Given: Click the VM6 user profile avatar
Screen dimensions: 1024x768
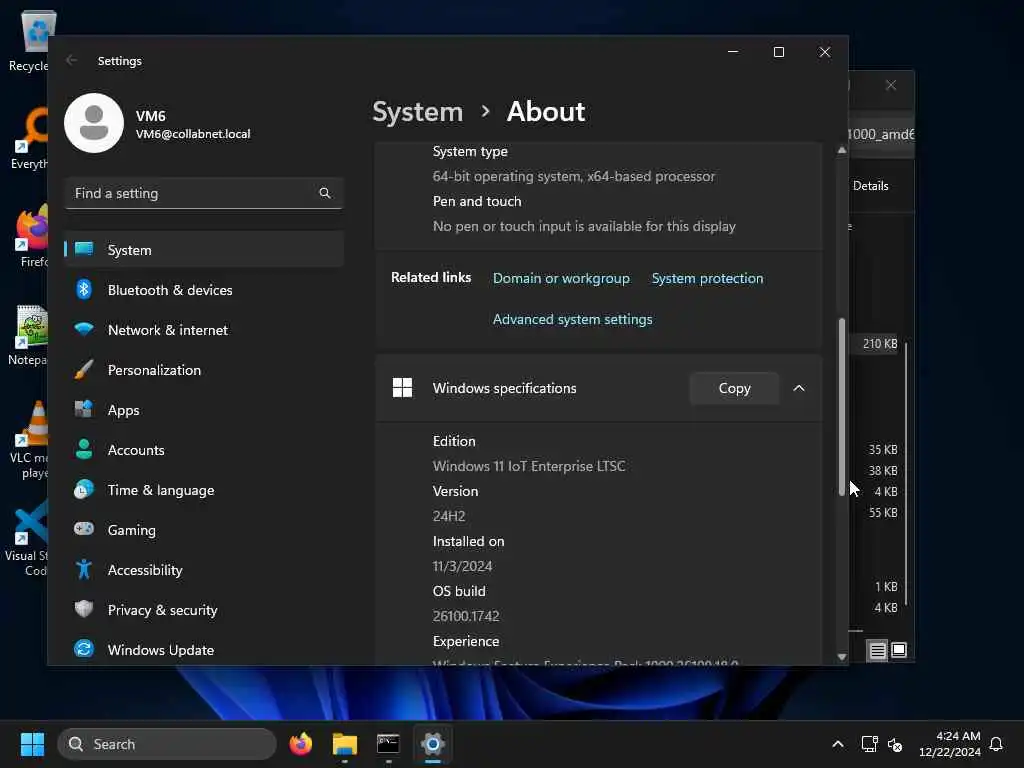Looking at the screenshot, I should (94, 123).
